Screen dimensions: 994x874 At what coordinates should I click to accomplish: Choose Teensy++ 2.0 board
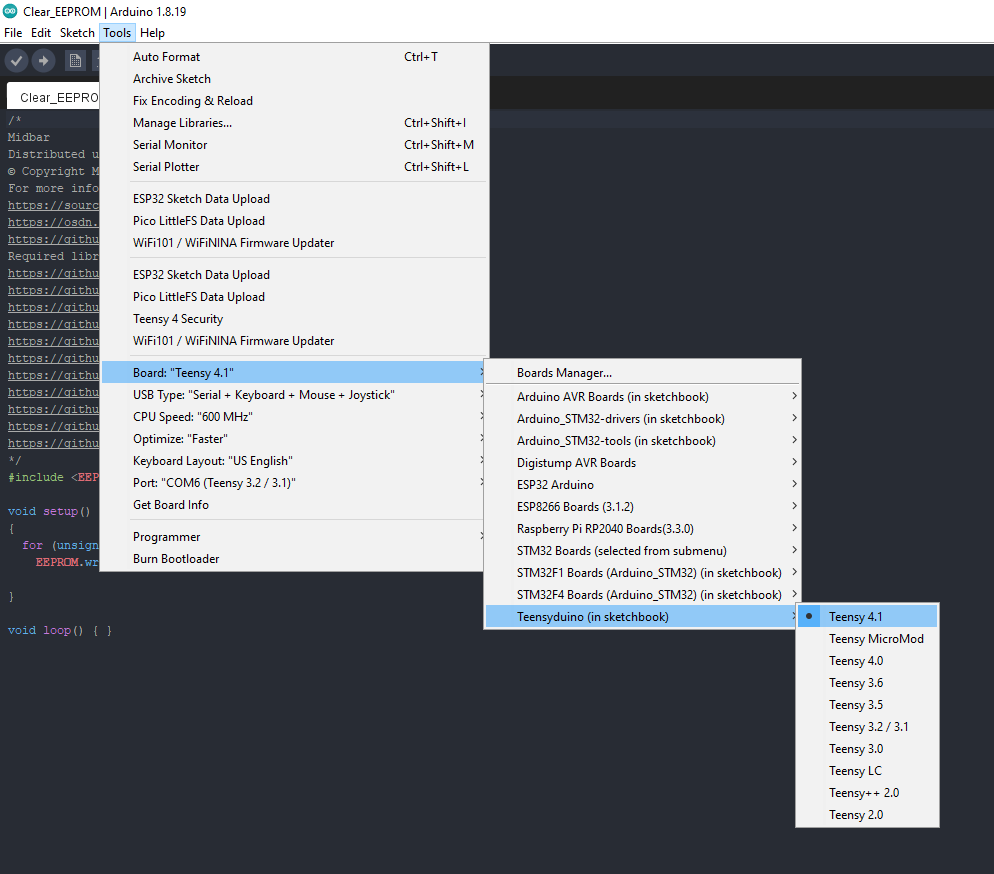tap(867, 793)
